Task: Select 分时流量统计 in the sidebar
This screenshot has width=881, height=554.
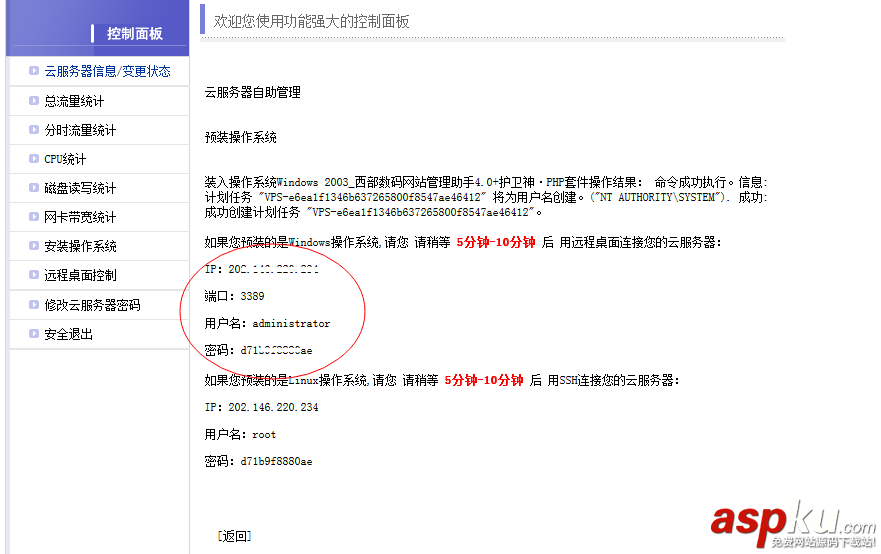Action: pos(80,130)
